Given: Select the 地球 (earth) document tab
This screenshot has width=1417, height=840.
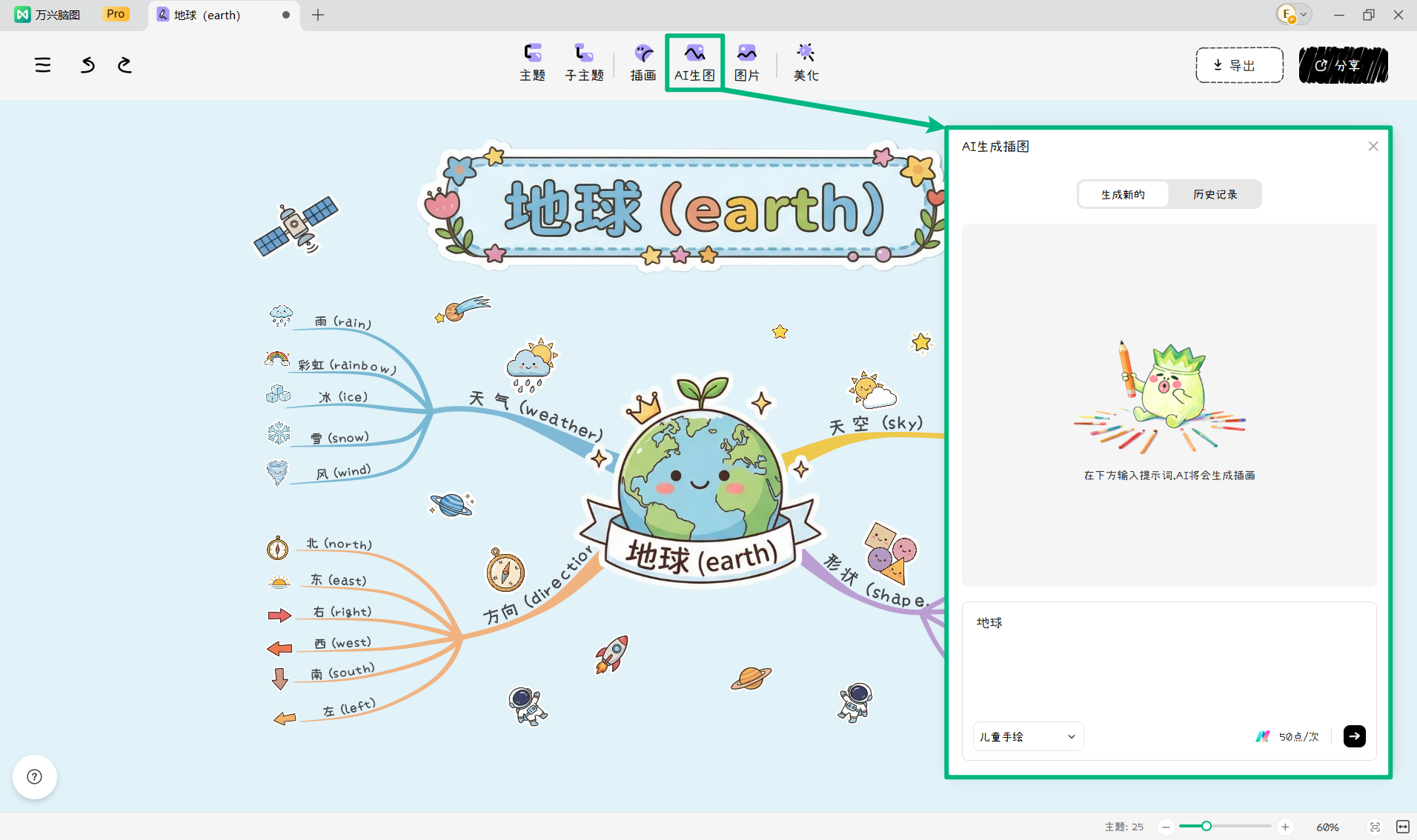Looking at the screenshot, I should tap(223, 15).
